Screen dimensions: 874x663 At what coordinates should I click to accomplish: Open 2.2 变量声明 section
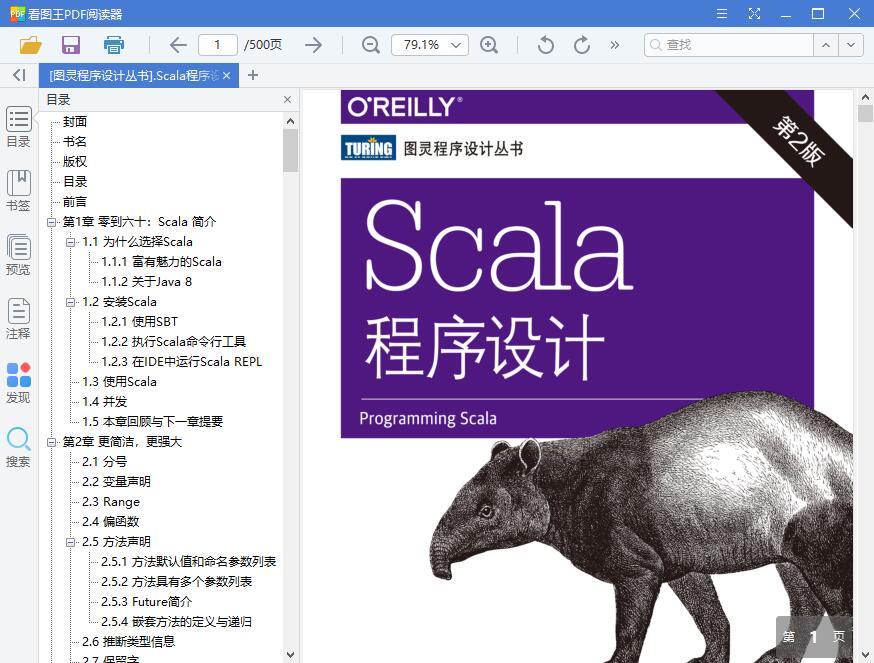pyautogui.click(x=116, y=482)
